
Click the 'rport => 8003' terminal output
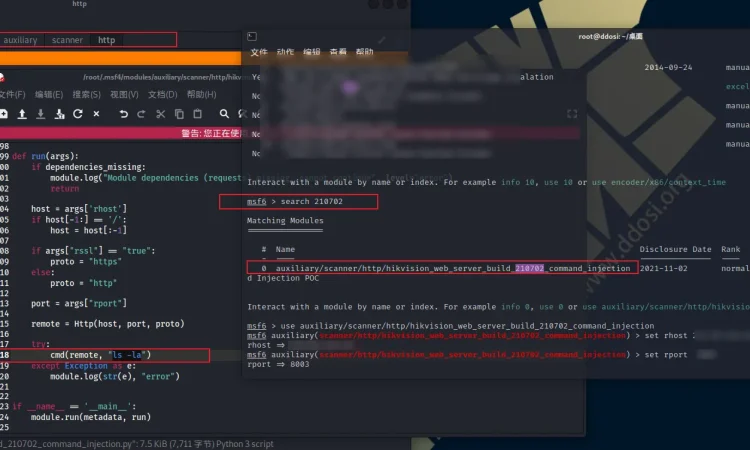pyautogui.click(x=278, y=364)
